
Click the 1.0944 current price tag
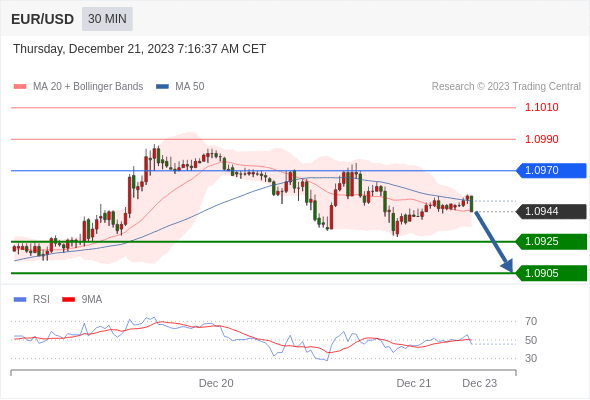(x=551, y=211)
